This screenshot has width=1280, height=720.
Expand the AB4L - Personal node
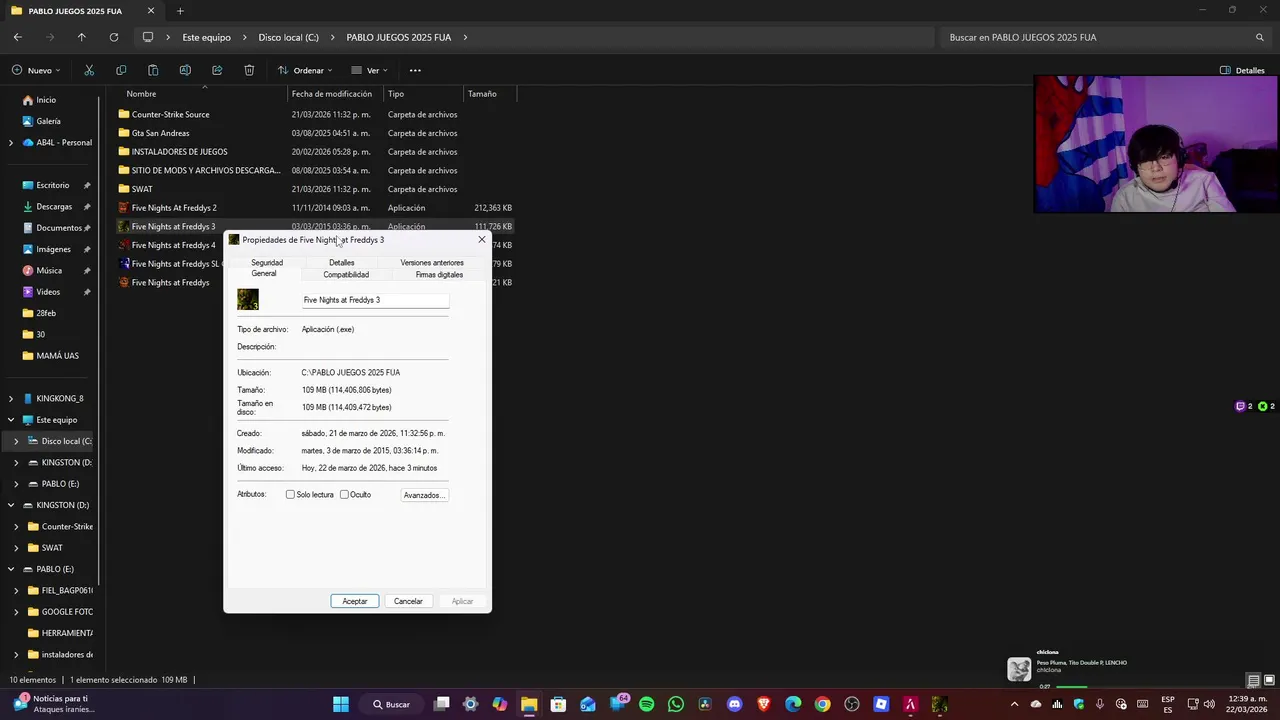[11, 143]
